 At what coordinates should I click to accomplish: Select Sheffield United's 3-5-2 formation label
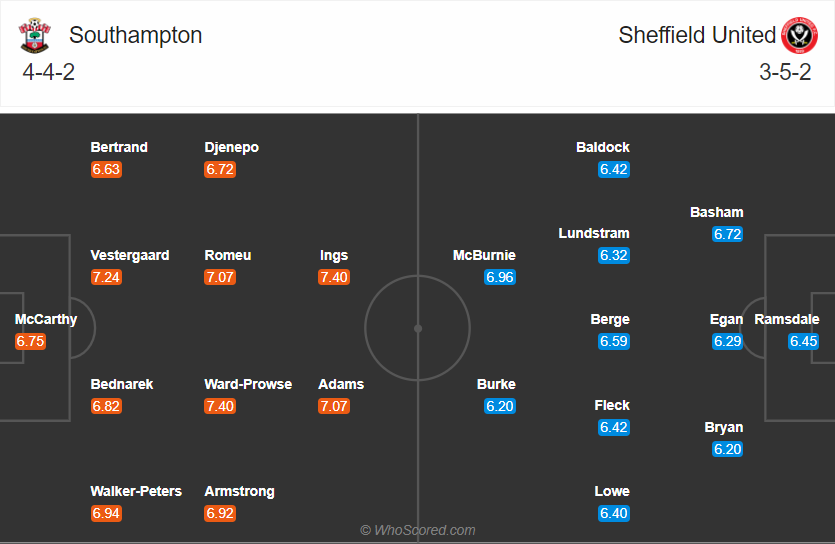(x=785, y=72)
